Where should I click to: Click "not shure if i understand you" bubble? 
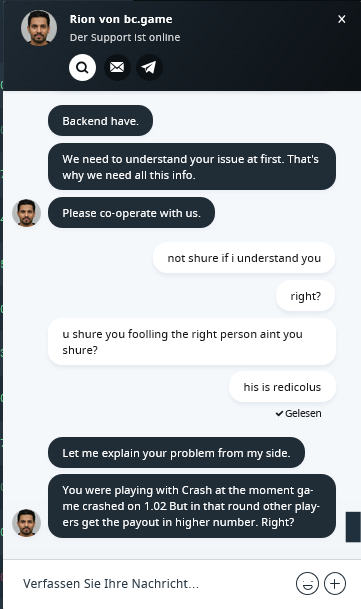[x=244, y=258]
